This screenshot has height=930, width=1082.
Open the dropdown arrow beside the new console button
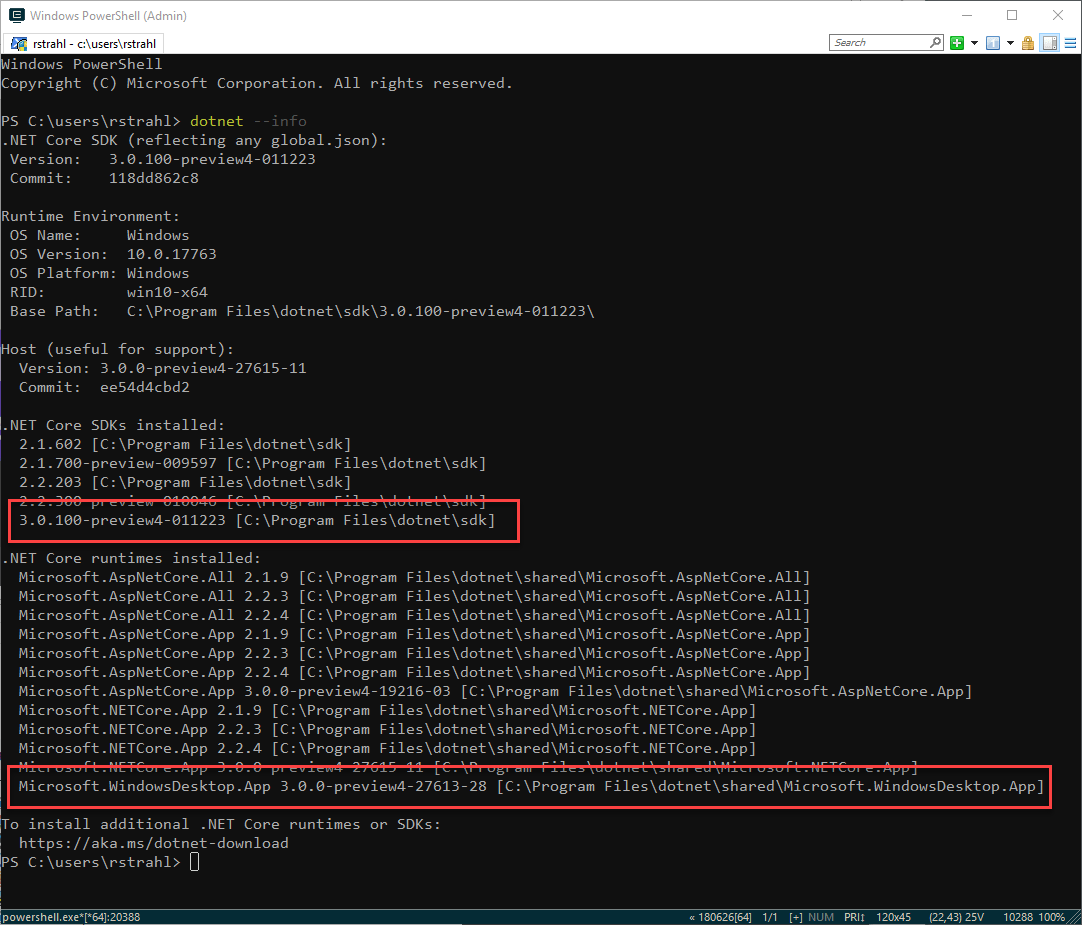[x=974, y=43]
